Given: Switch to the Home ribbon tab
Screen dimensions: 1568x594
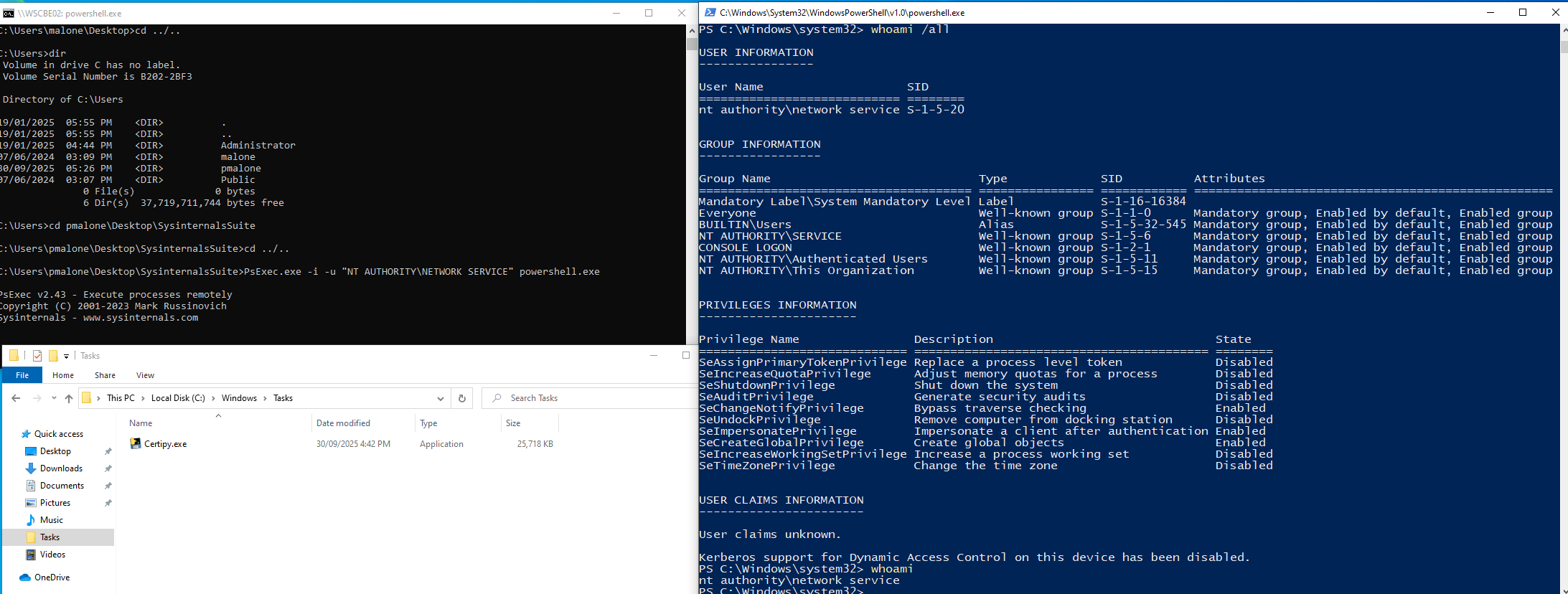Looking at the screenshot, I should (63, 375).
